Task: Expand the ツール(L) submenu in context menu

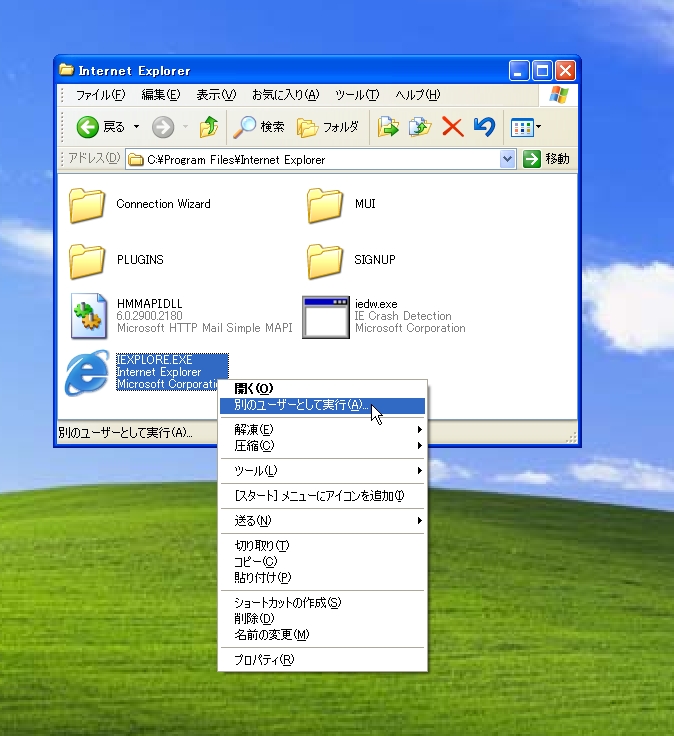Action: tap(322, 470)
